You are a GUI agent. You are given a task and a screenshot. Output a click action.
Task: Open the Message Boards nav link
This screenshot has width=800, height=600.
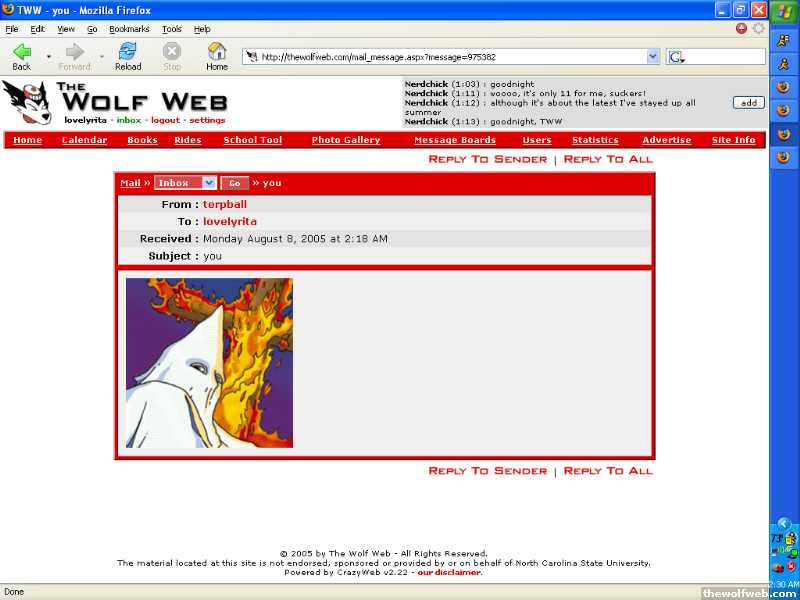click(455, 140)
